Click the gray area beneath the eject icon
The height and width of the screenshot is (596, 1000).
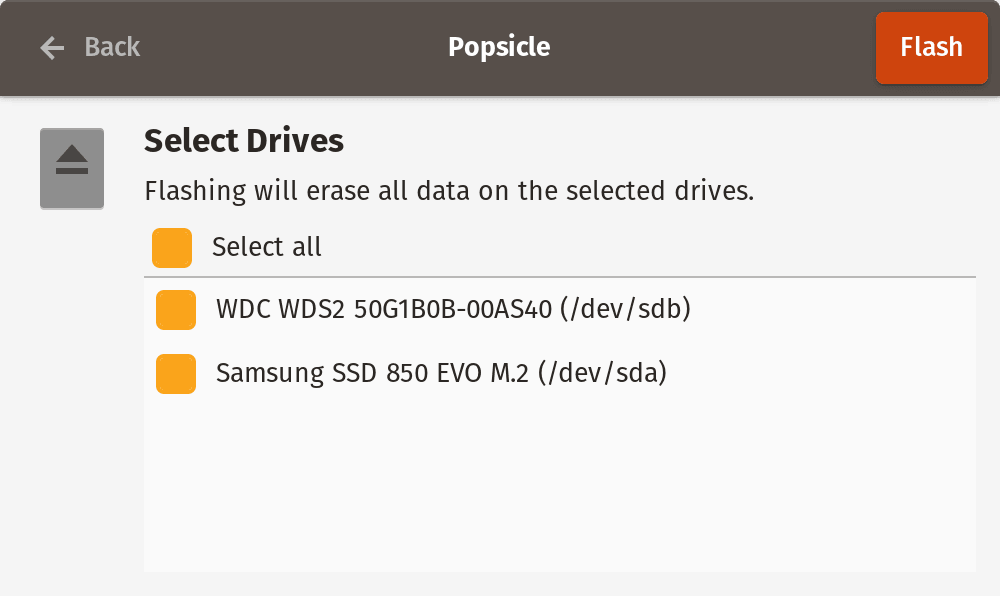pyautogui.click(x=72, y=400)
